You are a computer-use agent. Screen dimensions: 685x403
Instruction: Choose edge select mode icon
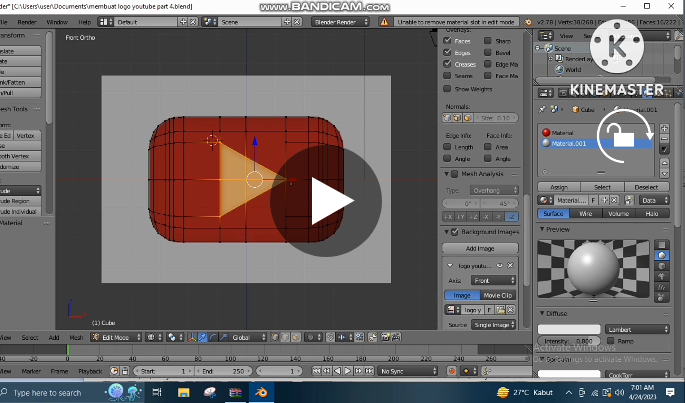285,337
